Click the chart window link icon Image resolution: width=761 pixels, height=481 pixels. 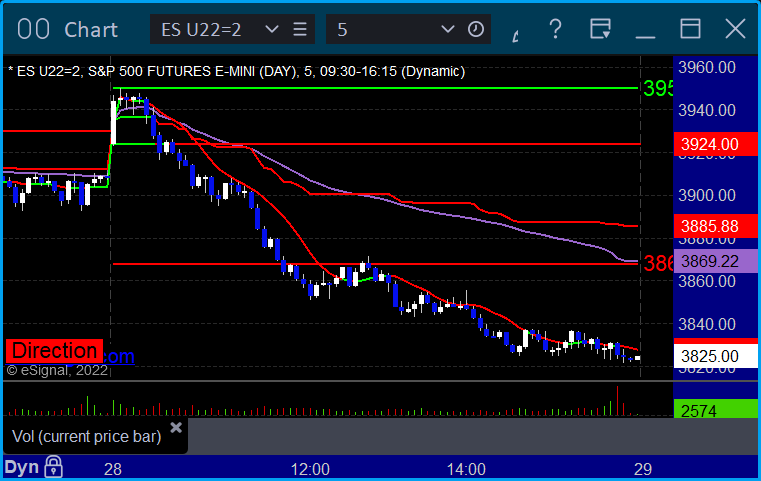pyautogui.click(x=33, y=29)
